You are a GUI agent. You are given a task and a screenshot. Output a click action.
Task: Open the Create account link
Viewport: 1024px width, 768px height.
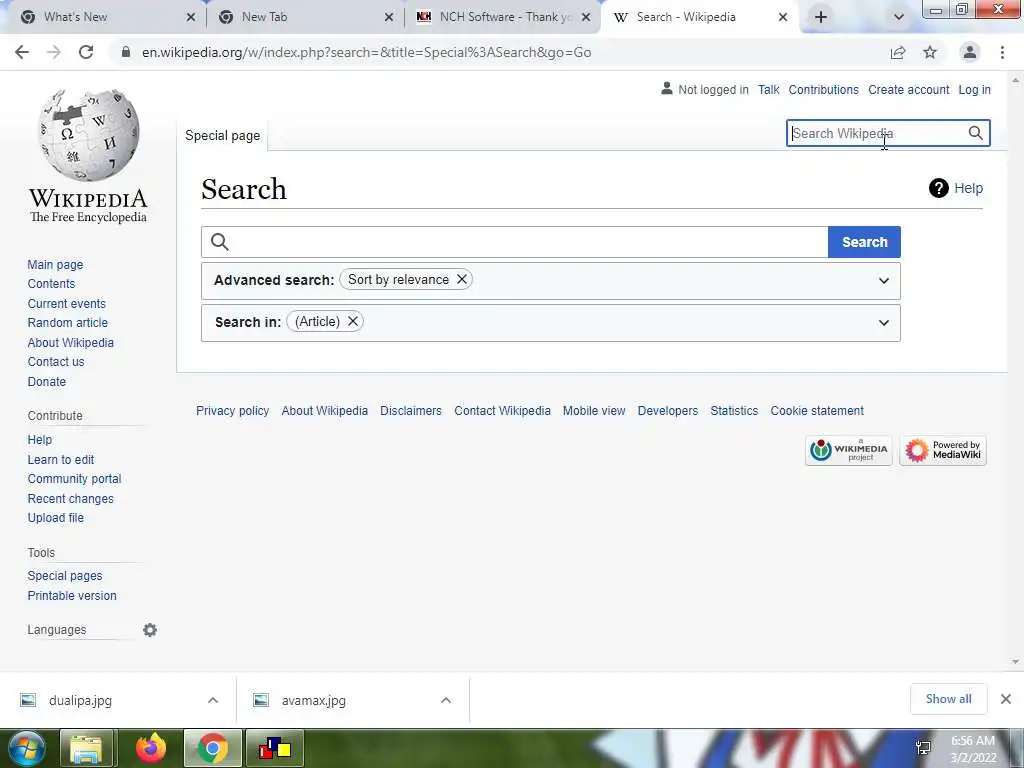[908, 90]
